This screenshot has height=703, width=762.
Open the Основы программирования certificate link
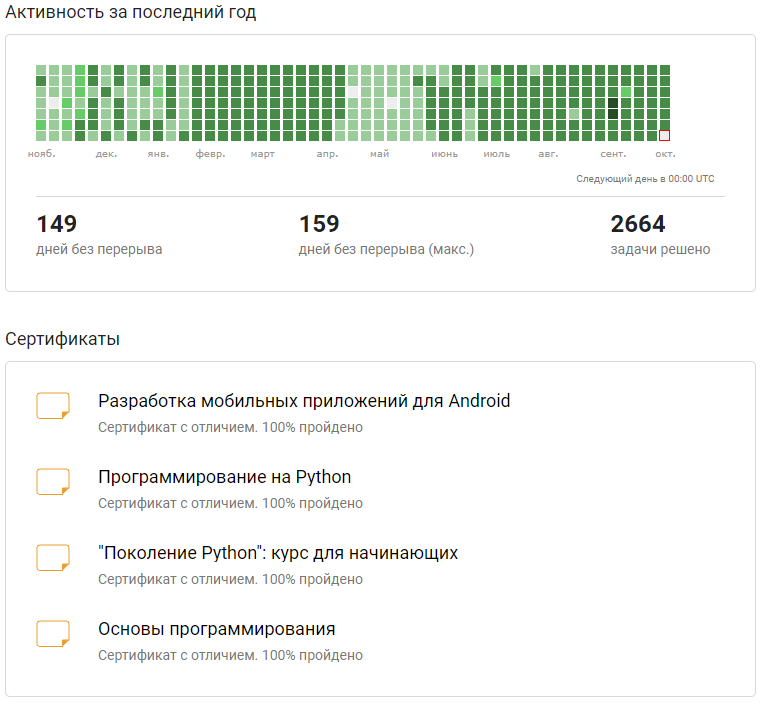coord(216,629)
